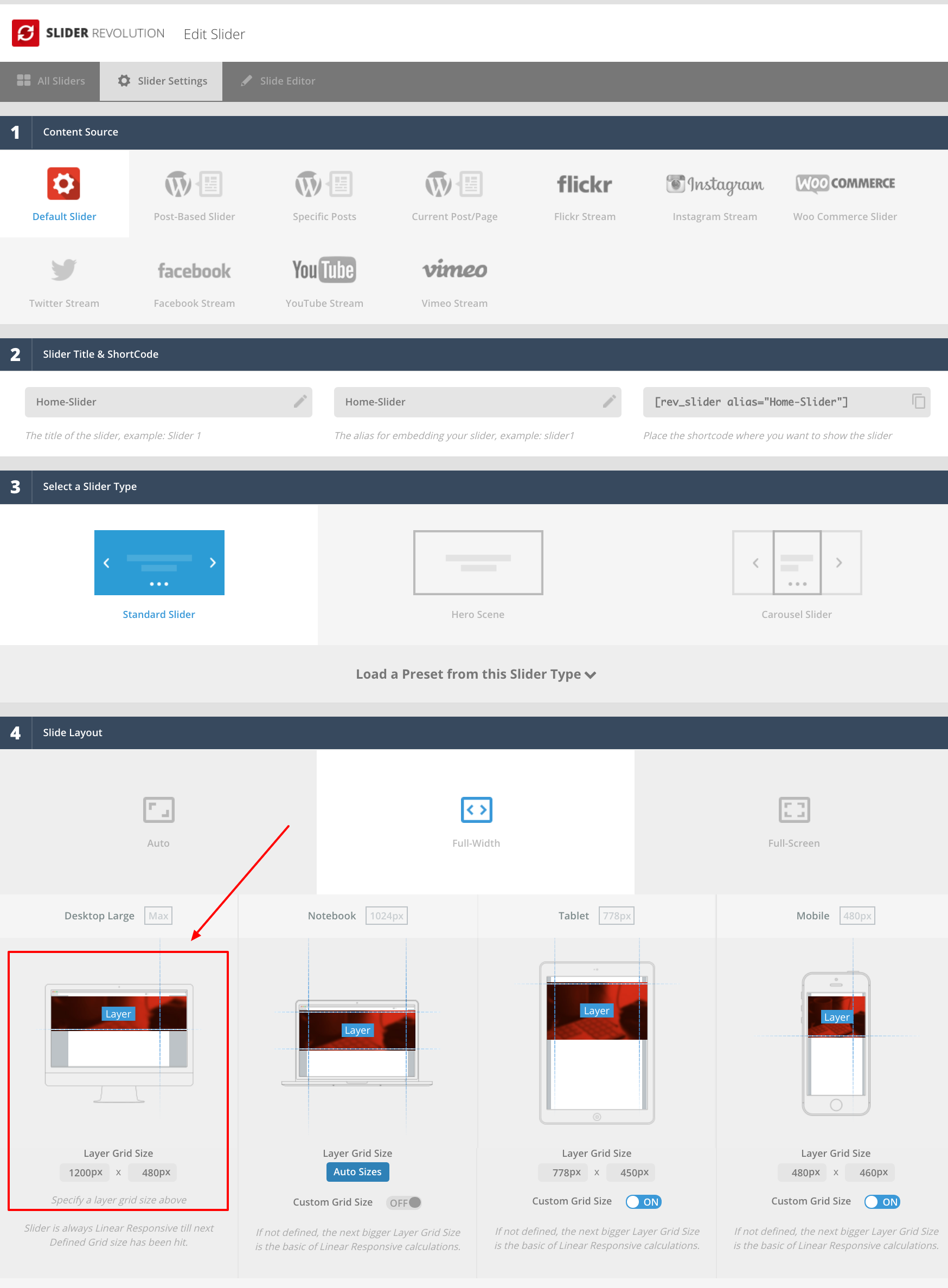Viewport: 948px width, 1288px height.
Task: Disable Custom Grid Size for Tablet
Action: point(643,1201)
